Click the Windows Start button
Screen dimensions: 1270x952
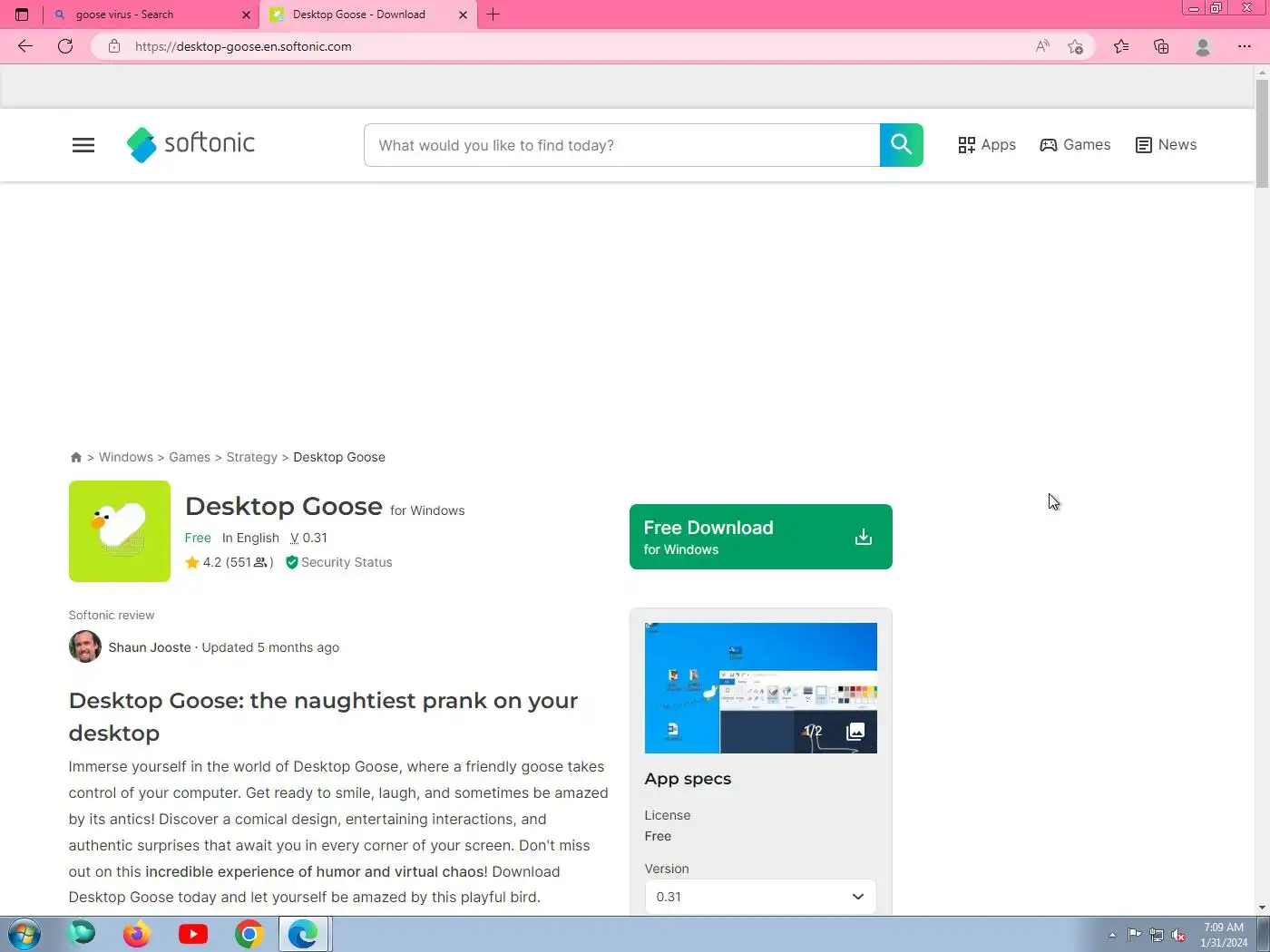pos(24,934)
